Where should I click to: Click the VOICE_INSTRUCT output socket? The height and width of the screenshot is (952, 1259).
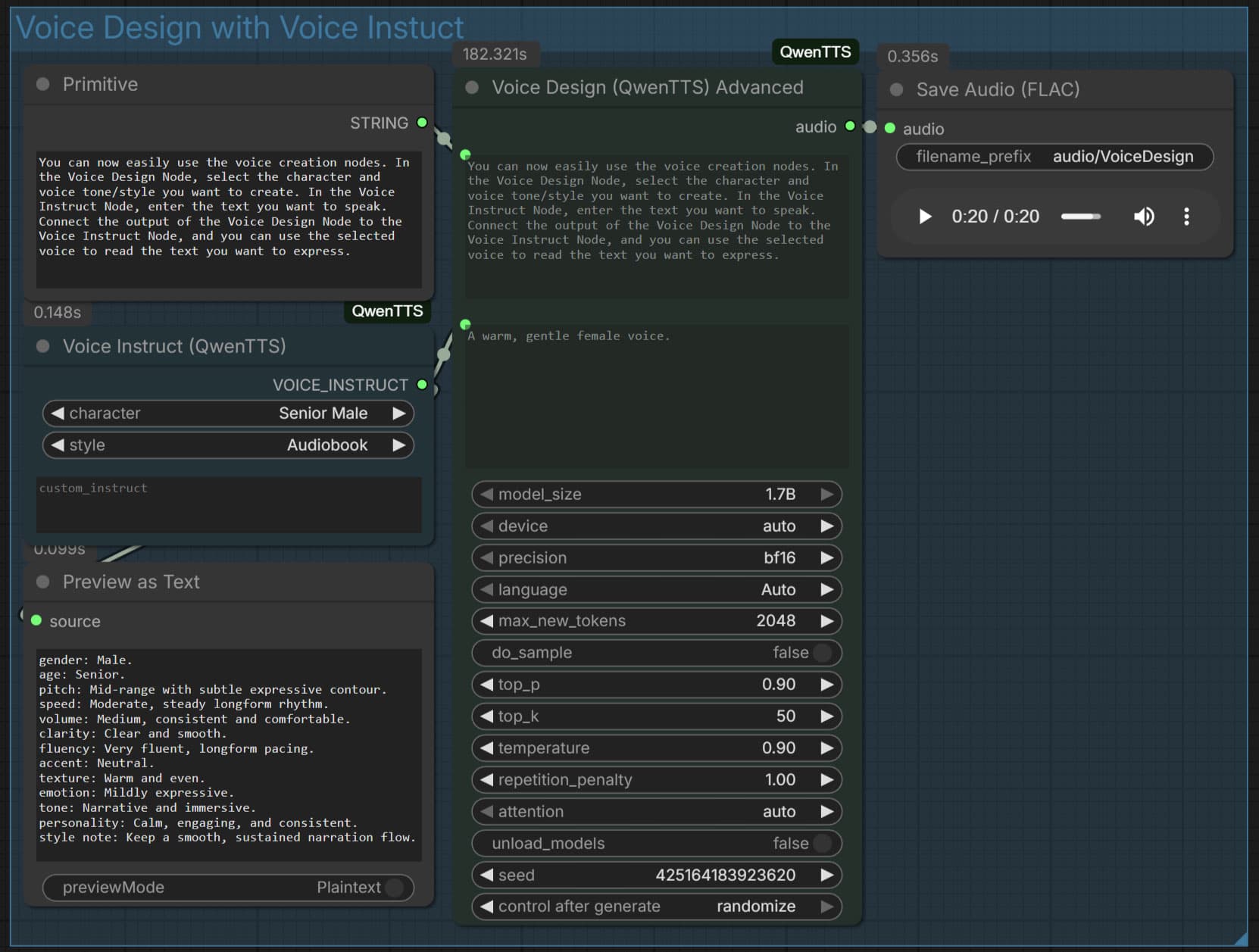pos(422,385)
